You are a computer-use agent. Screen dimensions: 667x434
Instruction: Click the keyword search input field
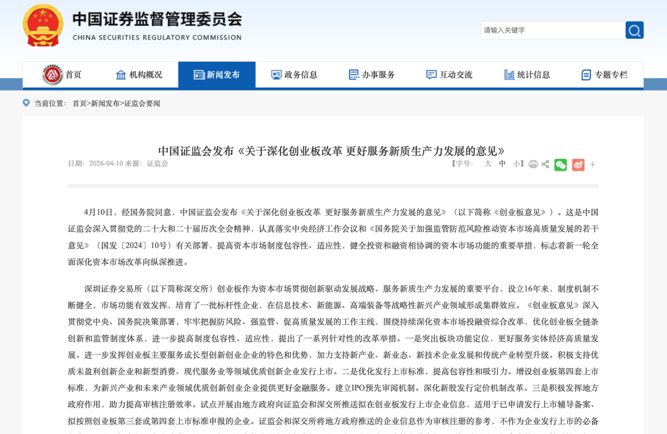(551, 30)
